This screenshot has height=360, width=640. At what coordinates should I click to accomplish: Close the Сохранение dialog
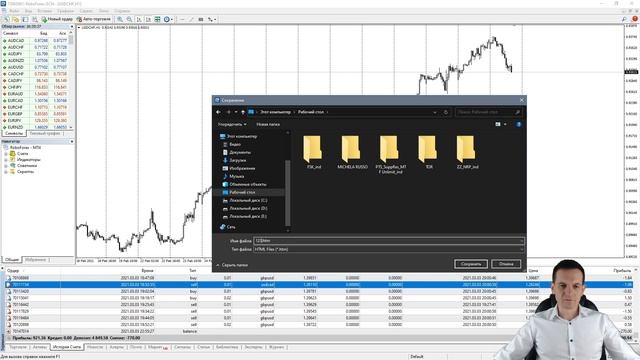(521, 100)
